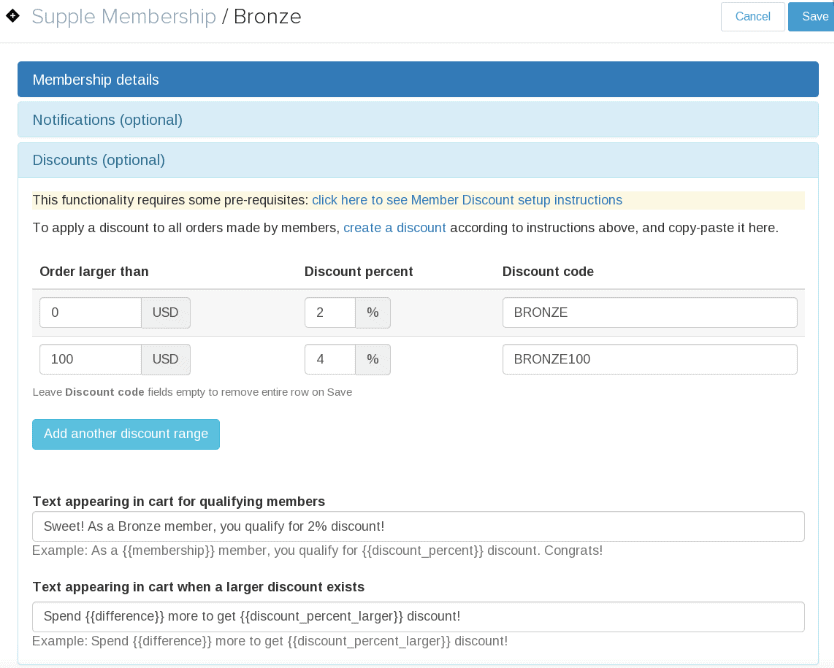Viewport: 834px width, 668px height.
Task: Open Member Discount setup instructions link
Action: pos(467,200)
